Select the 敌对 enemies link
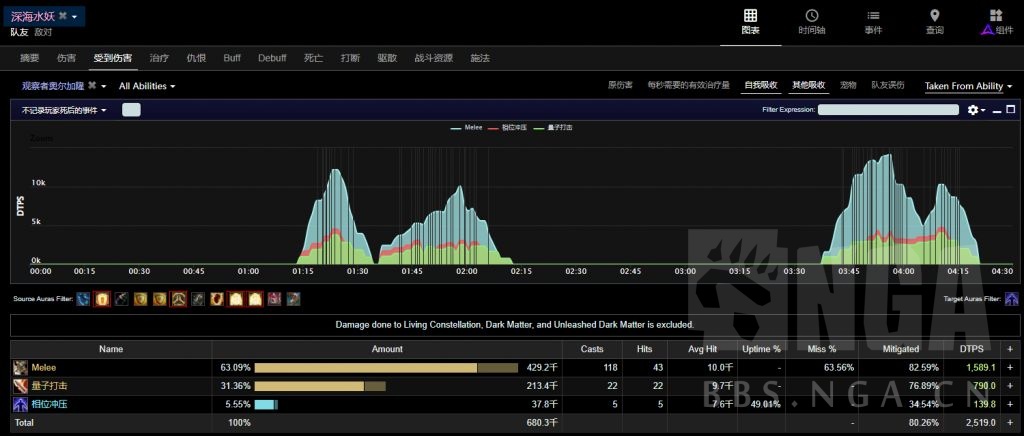The height and width of the screenshot is (436, 1024). tap(43, 32)
